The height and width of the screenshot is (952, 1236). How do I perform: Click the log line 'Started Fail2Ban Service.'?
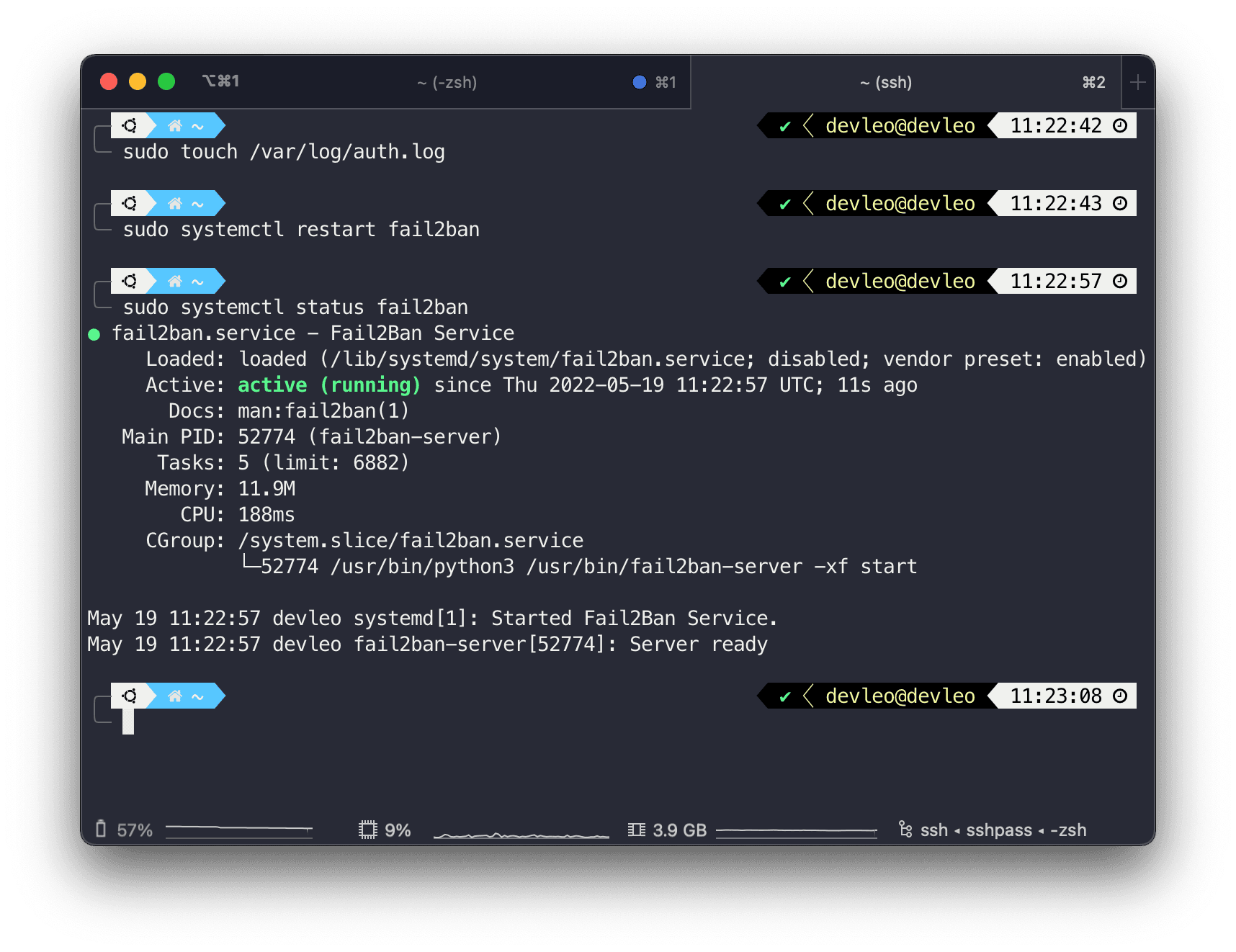[635, 619]
